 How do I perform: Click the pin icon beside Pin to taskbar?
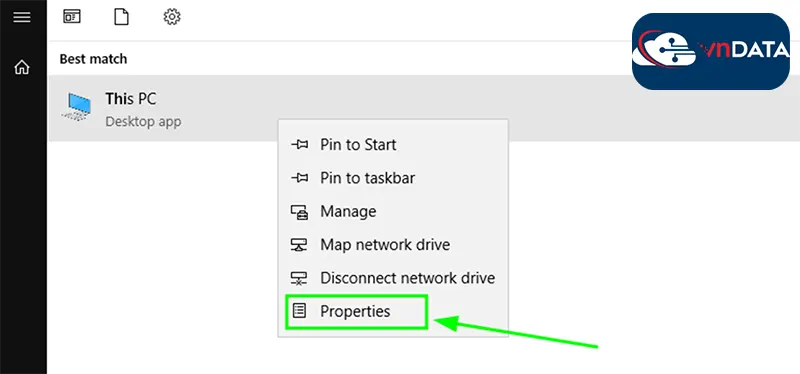299,178
